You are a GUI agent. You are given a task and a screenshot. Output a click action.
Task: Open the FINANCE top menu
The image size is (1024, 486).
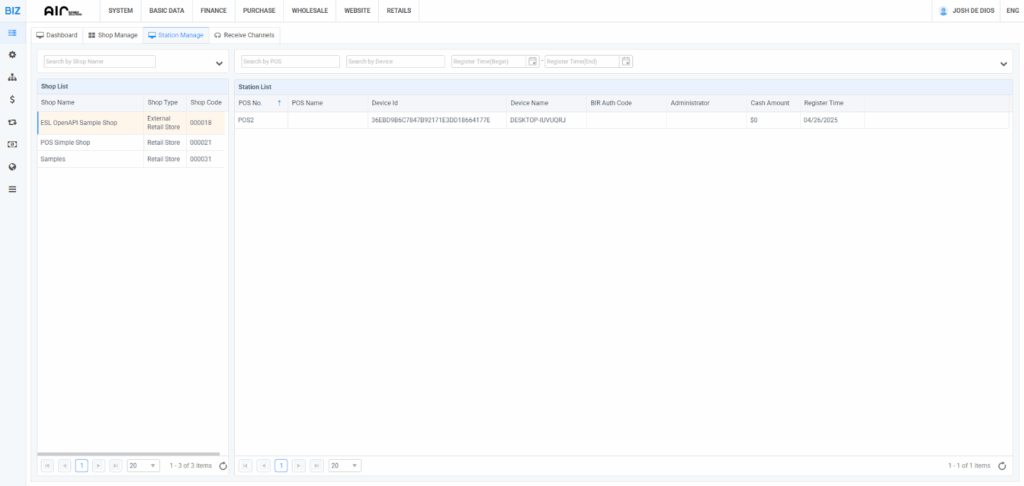(213, 10)
